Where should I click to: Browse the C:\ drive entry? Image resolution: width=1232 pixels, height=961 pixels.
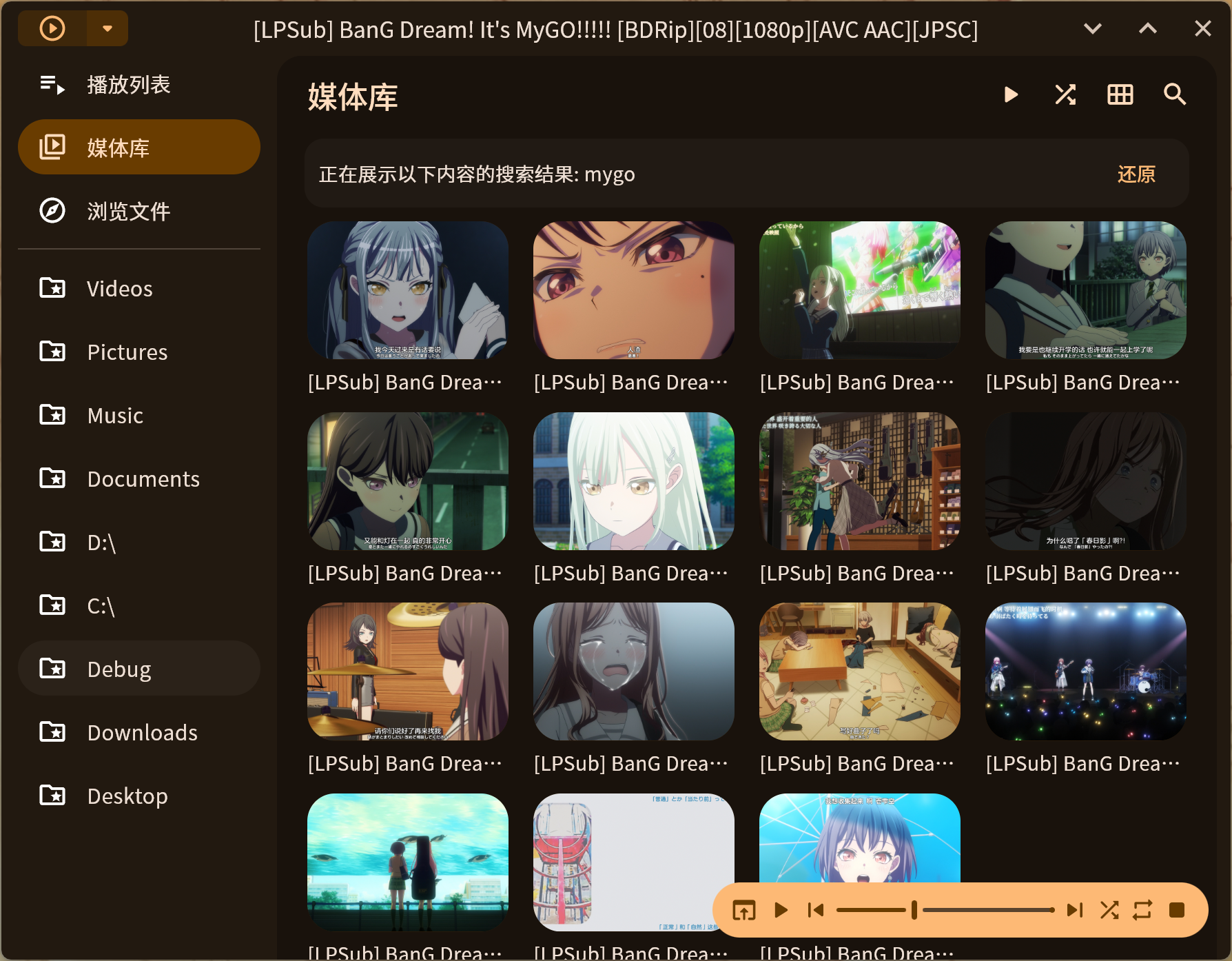(139, 605)
